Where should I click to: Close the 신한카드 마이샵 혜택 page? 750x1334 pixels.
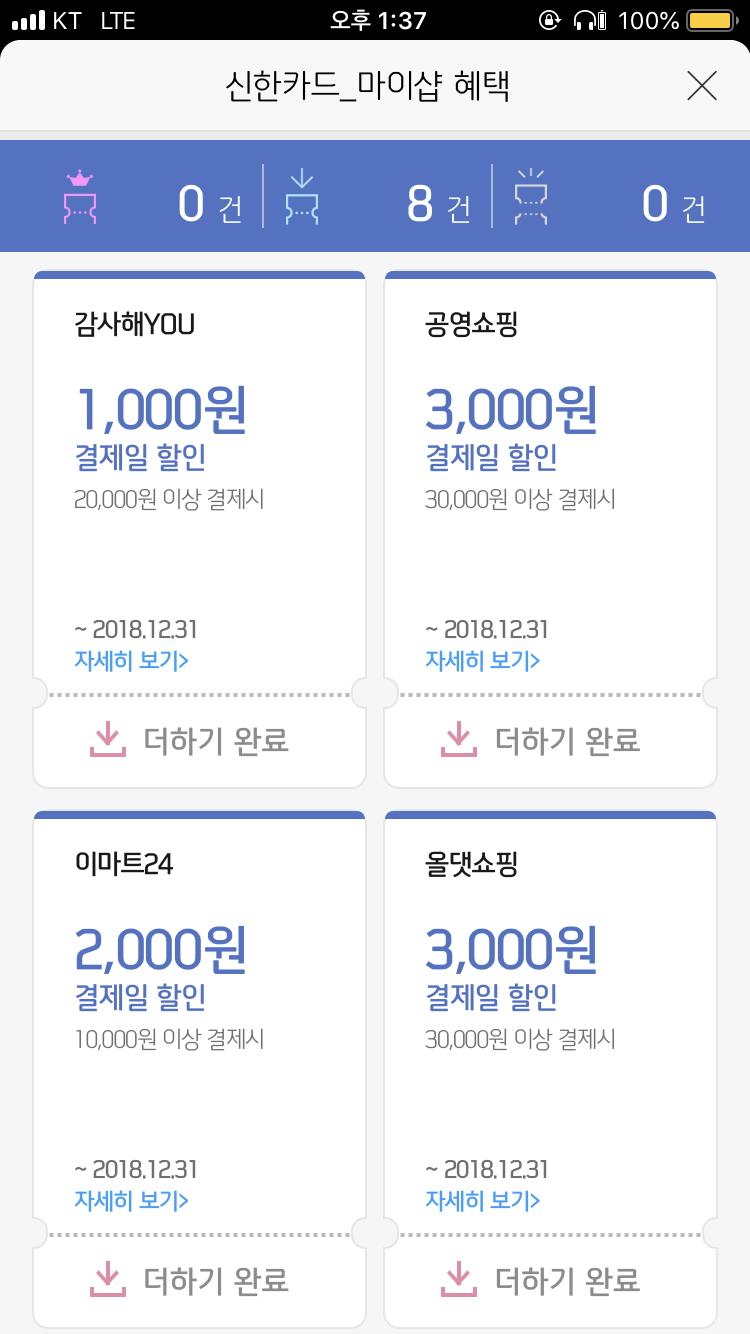point(702,87)
